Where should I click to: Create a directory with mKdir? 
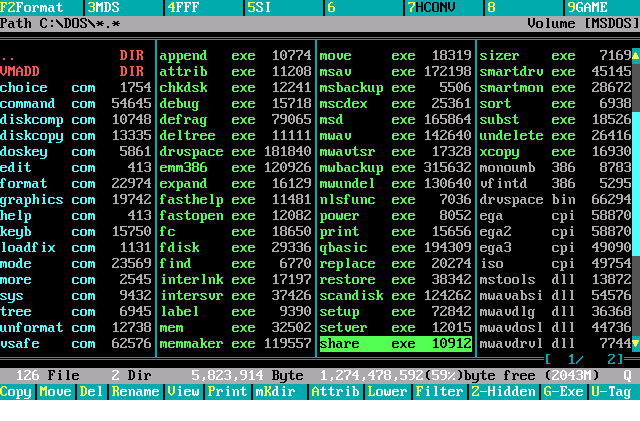[x=276, y=392]
